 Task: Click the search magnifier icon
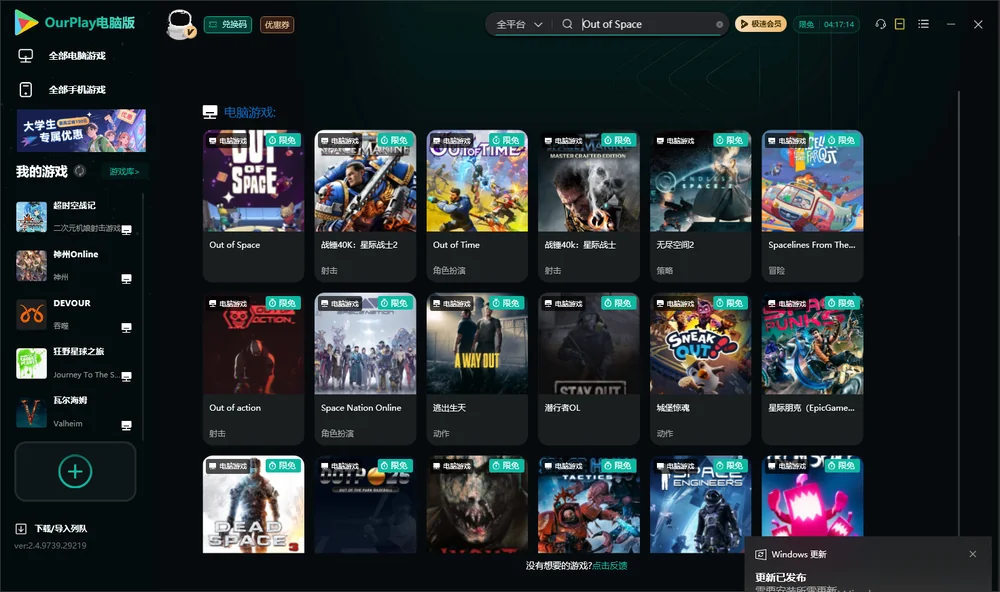[x=567, y=24]
